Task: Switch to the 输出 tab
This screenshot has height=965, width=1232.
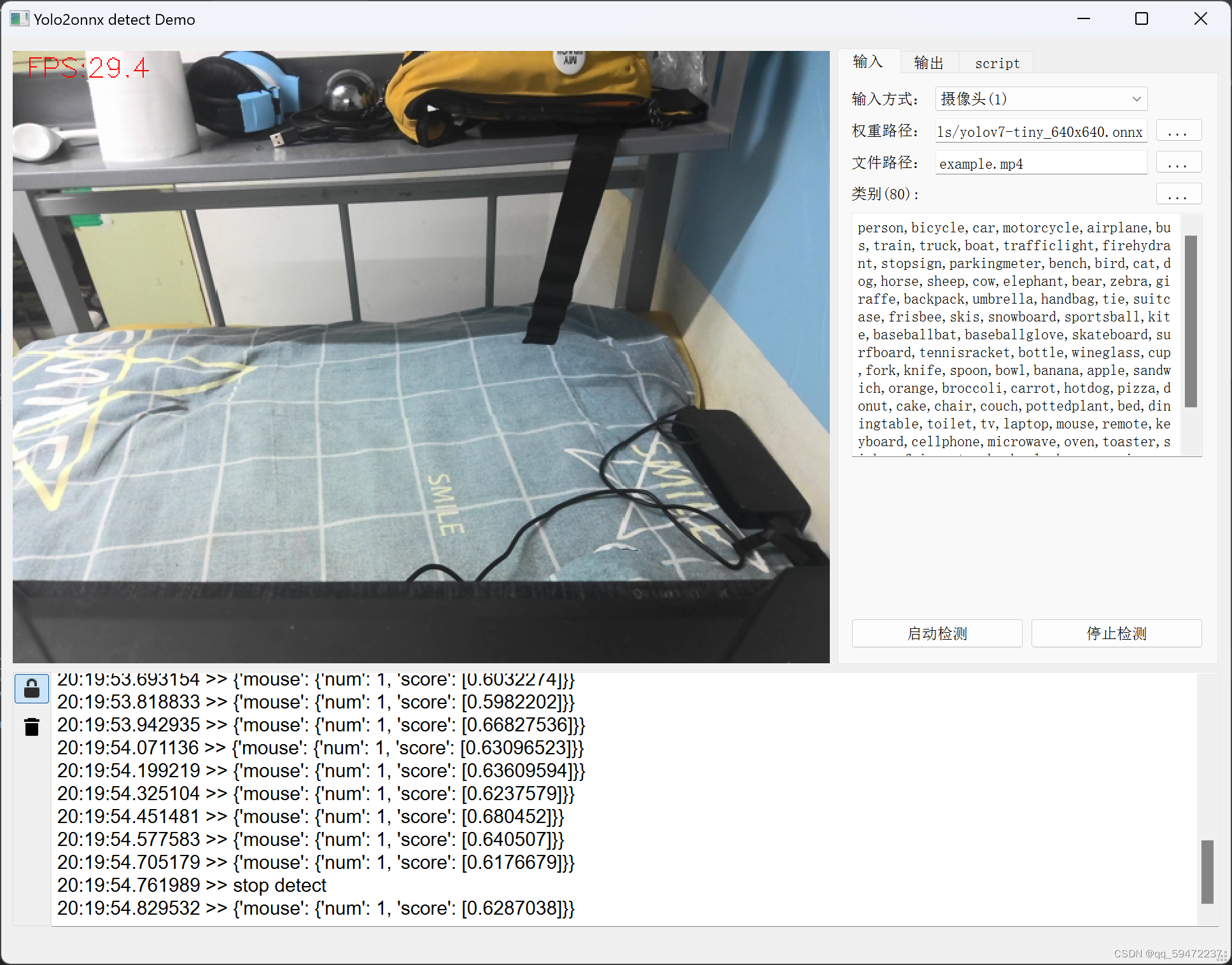Action: tap(929, 62)
